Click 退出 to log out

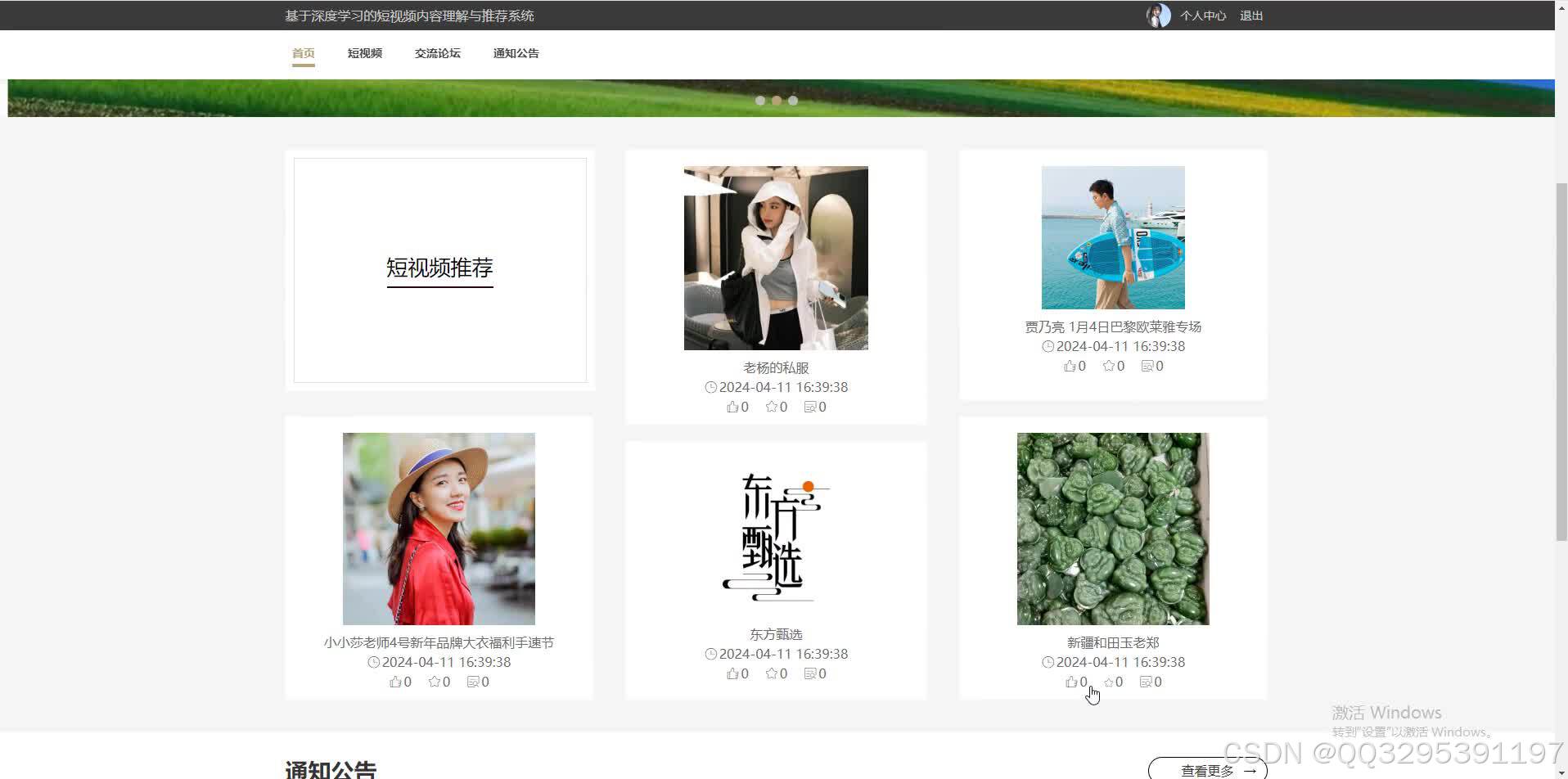click(x=1251, y=16)
